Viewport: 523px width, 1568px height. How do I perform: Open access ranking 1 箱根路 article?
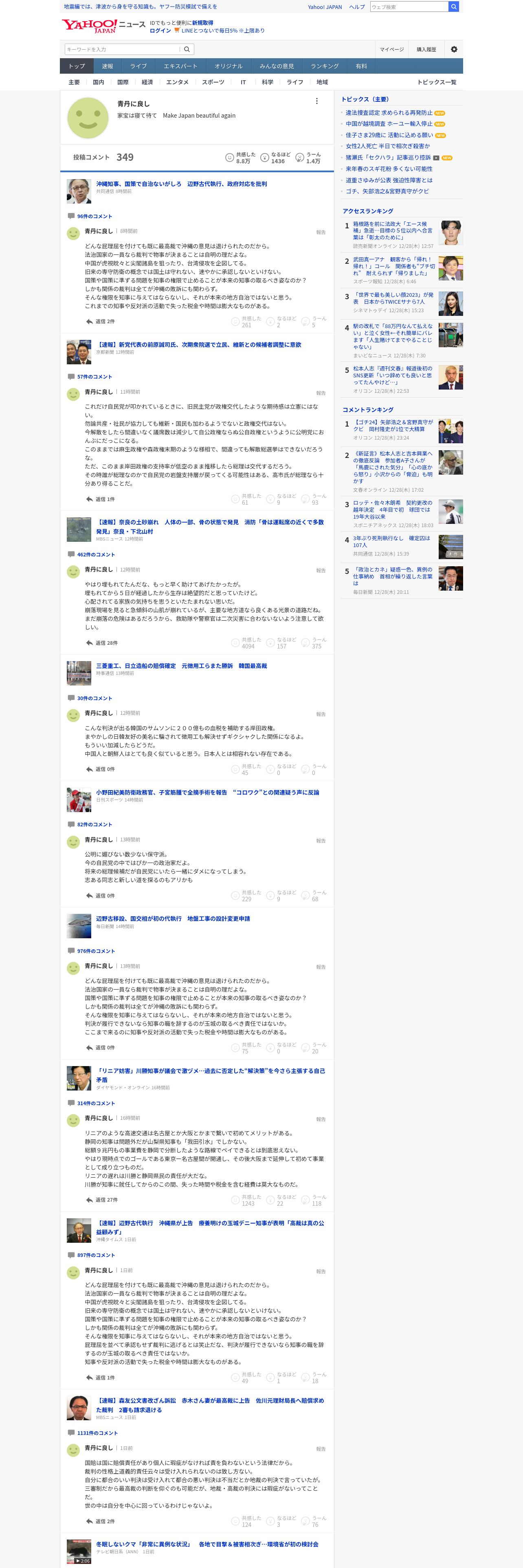pyautogui.click(x=393, y=231)
